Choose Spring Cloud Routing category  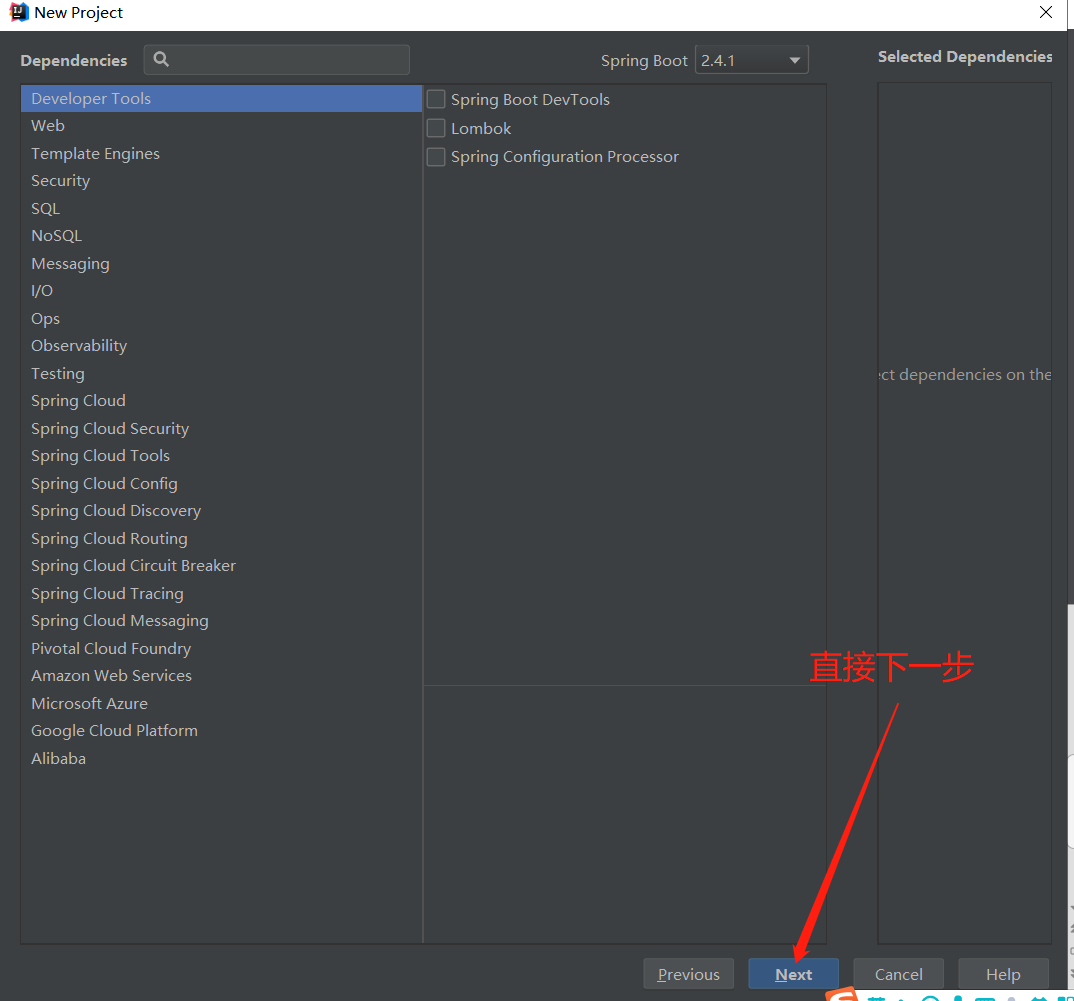click(x=221, y=539)
